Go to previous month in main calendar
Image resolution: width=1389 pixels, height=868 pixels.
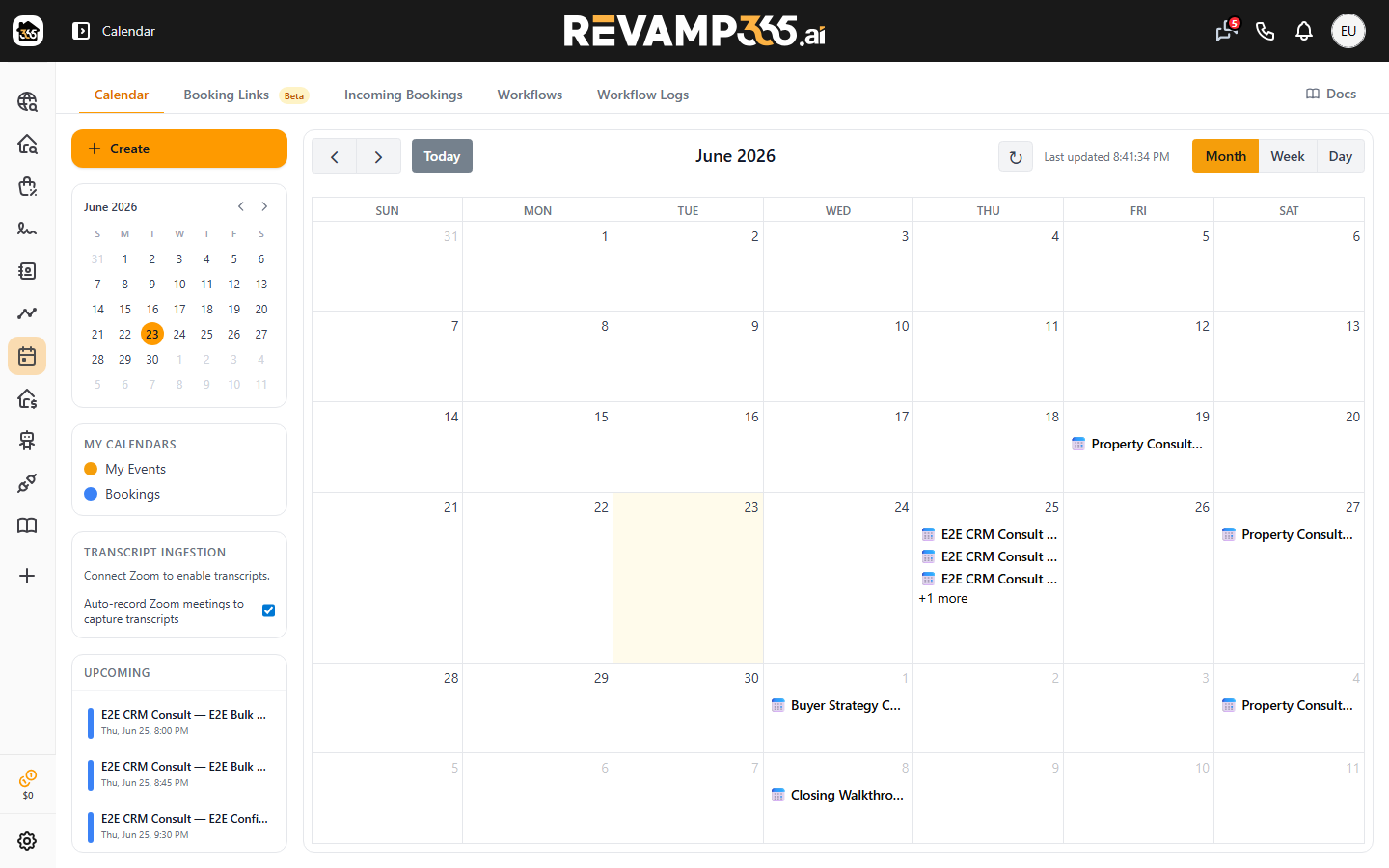pyautogui.click(x=335, y=156)
